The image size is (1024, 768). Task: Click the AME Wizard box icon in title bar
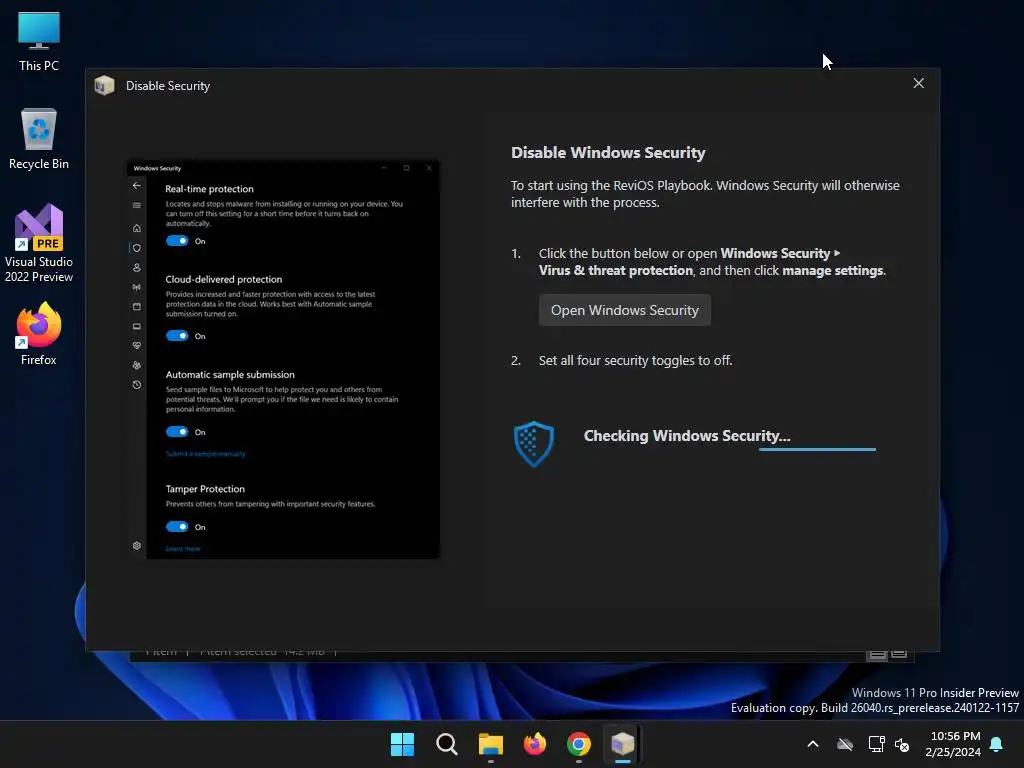pyautogui.click(x=104, y=86)
